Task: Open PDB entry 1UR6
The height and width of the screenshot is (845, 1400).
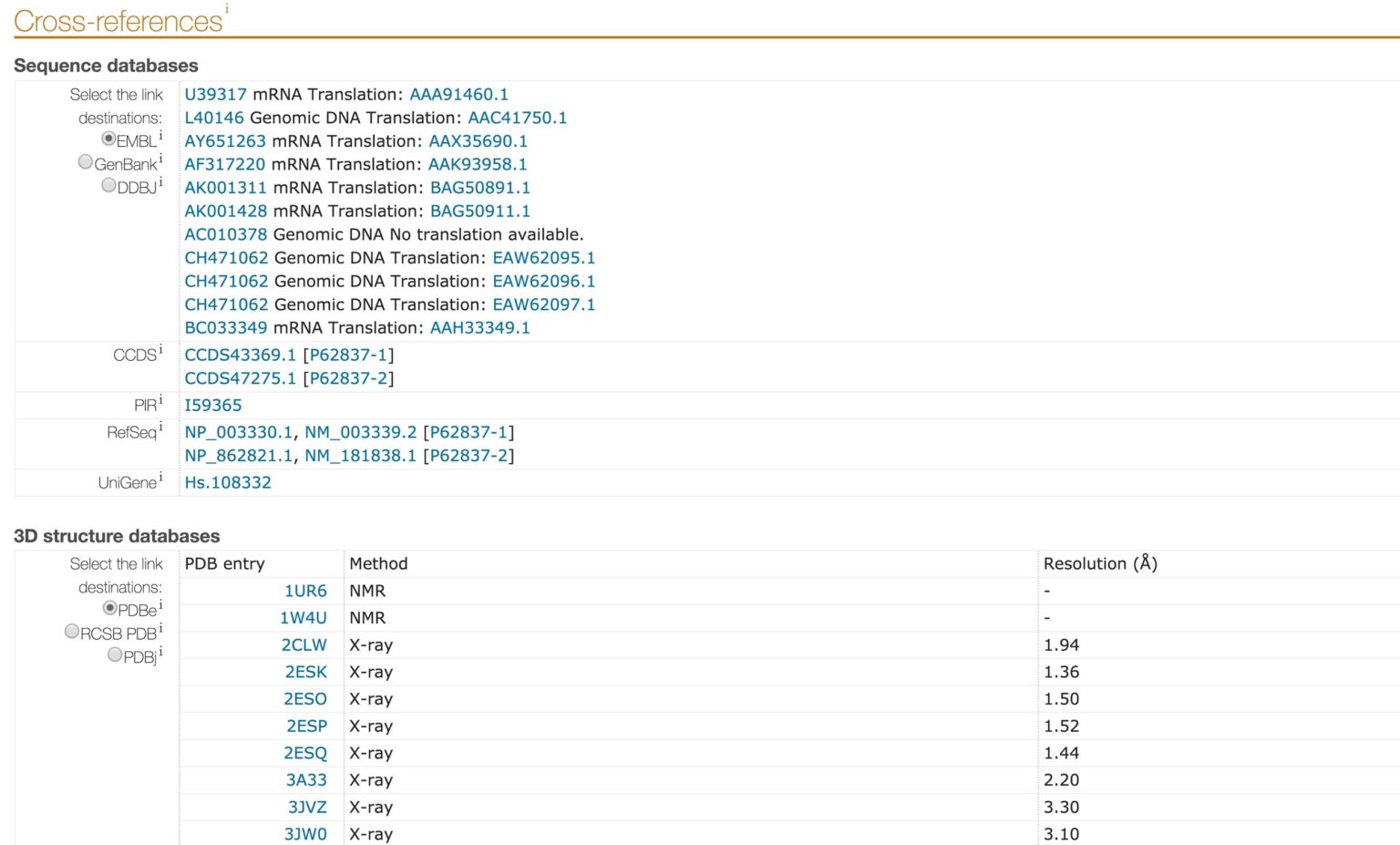Action: coord(305,591)
